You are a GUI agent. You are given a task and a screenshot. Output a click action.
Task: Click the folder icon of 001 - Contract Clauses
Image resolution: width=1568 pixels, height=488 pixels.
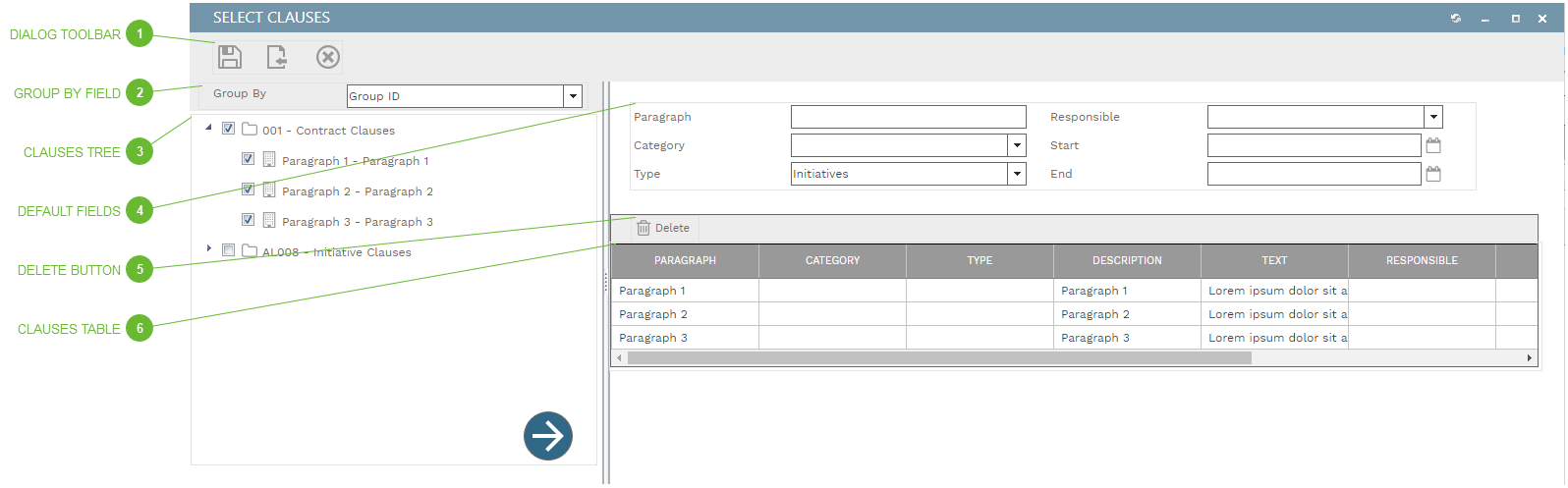coord(250,129)
